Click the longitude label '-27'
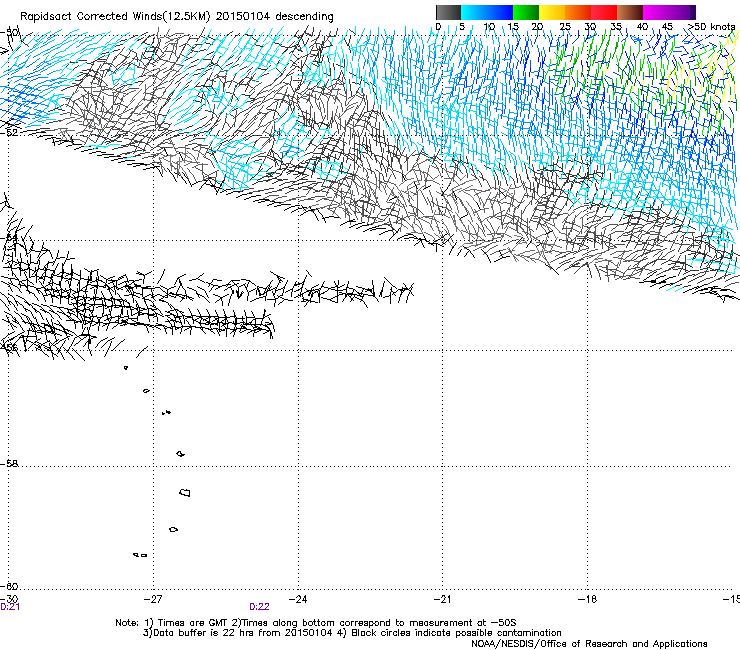Screen dimensions: 740x650 pos(153,599)
